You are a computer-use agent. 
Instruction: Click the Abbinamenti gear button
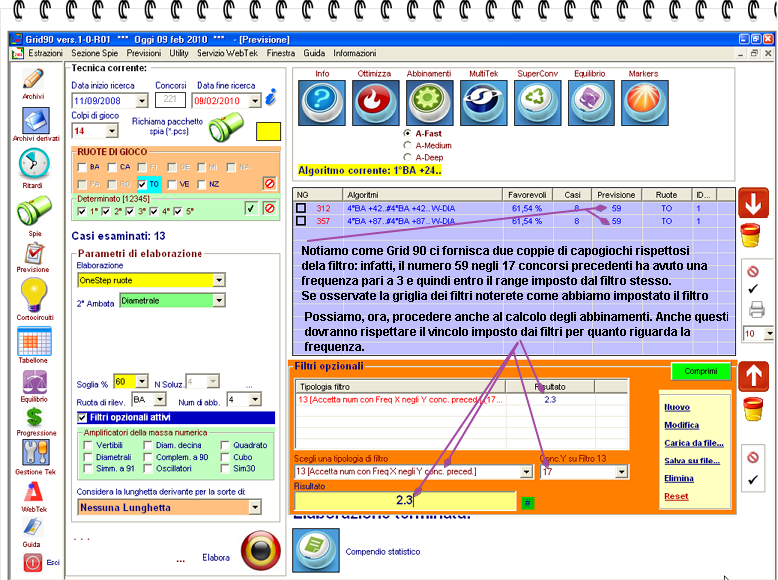[430, 103]
